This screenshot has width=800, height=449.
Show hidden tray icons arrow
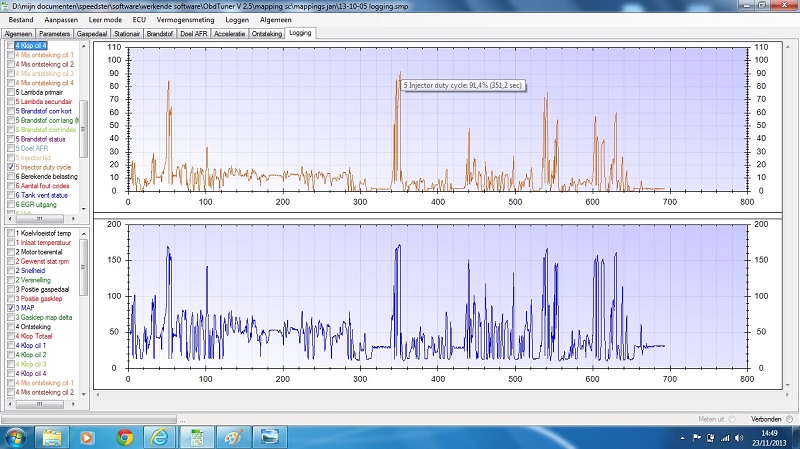[x=683, y=438]
